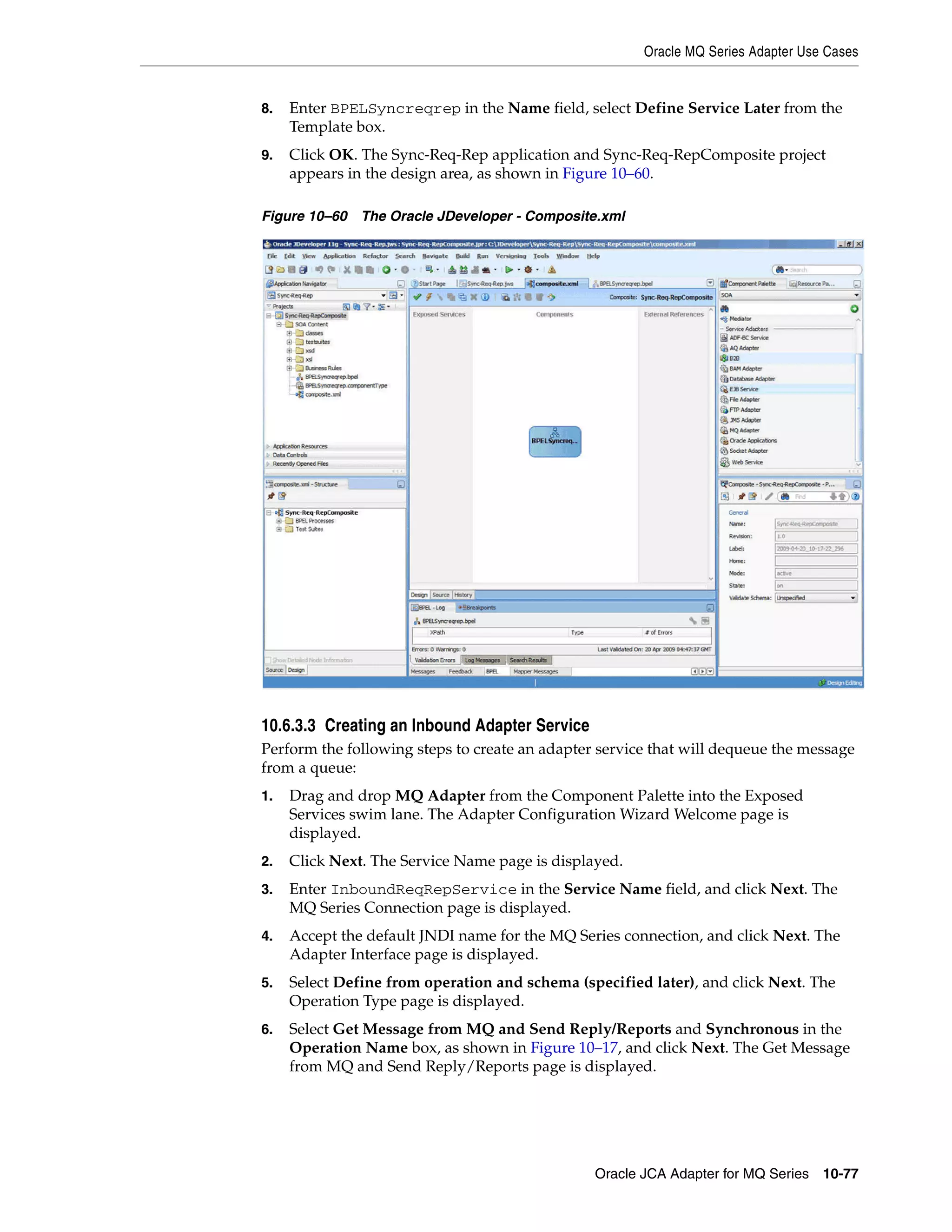Switch to the Source tab below editor
The height and width of the screenshot is (1232, 952).
(441, 595)
